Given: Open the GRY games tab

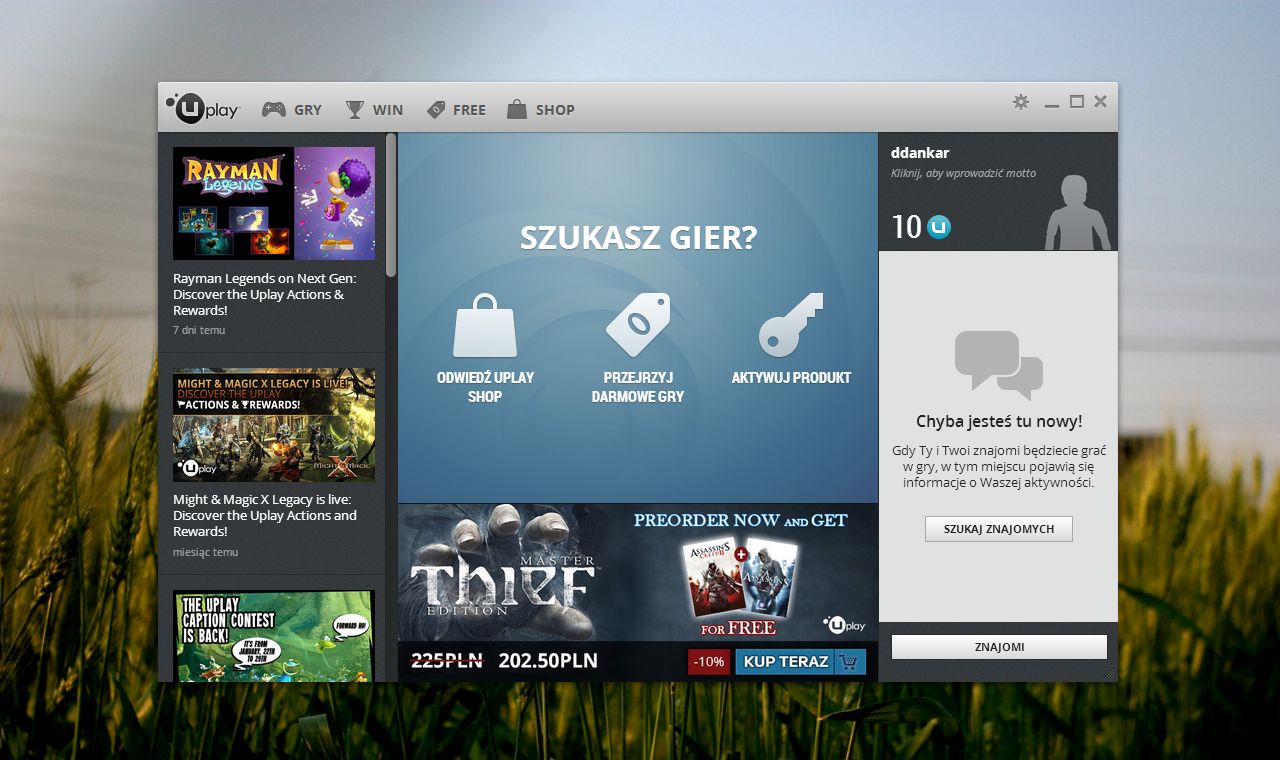Looking at the screenshot, I should (x=292, y=110).
